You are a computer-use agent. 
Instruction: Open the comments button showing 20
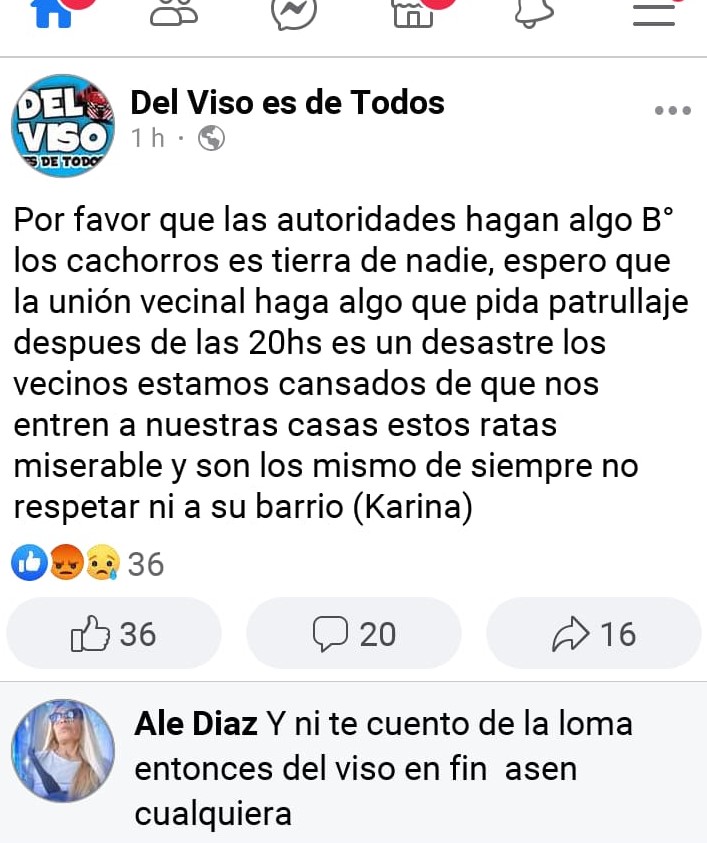point(354,633)
